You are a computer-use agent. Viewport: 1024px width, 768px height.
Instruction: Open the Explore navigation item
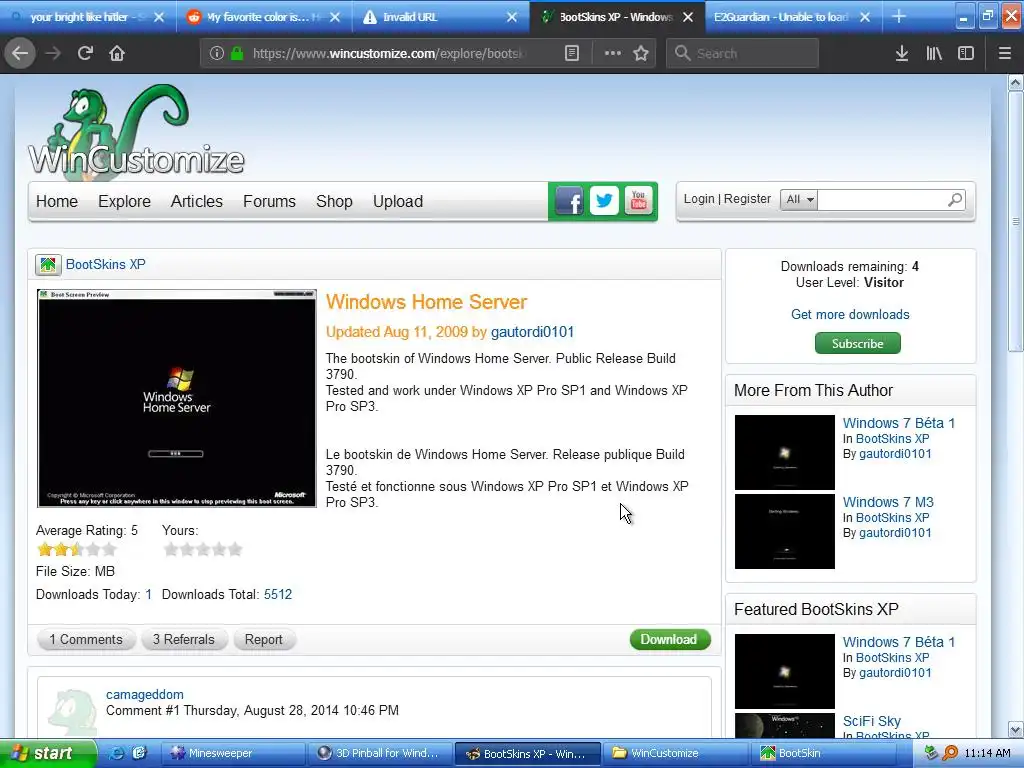coord(124,201)
